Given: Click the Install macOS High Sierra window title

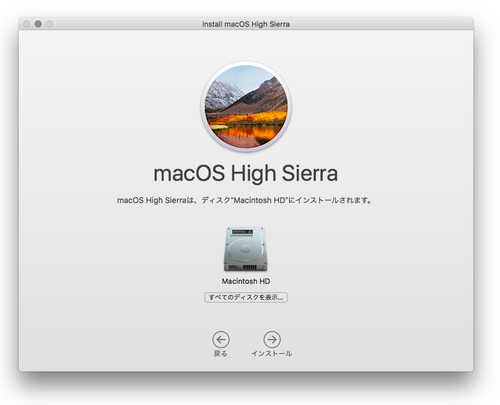Looking at the screenshot, I should coord(246,24).
